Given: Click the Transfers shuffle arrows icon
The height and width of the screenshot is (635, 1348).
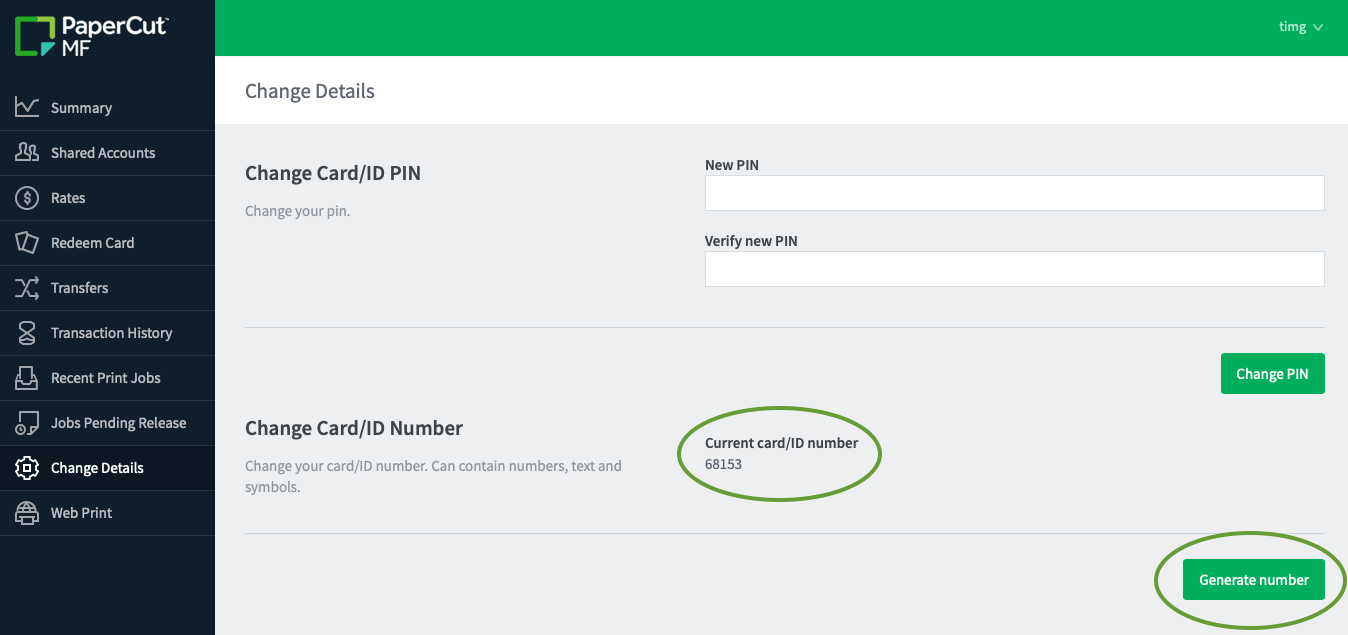Looking at the screenshot, I should click(27, 288).
